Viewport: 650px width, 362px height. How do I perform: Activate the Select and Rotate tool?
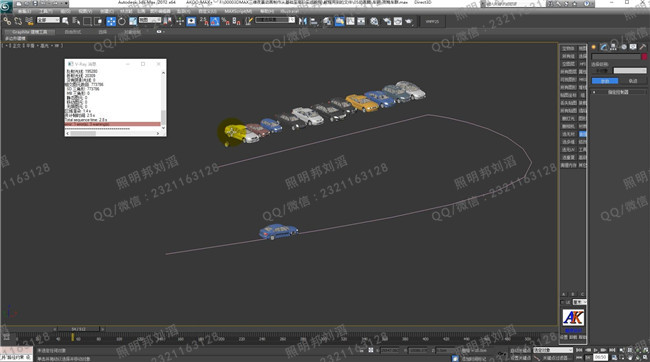click(122, 21)
